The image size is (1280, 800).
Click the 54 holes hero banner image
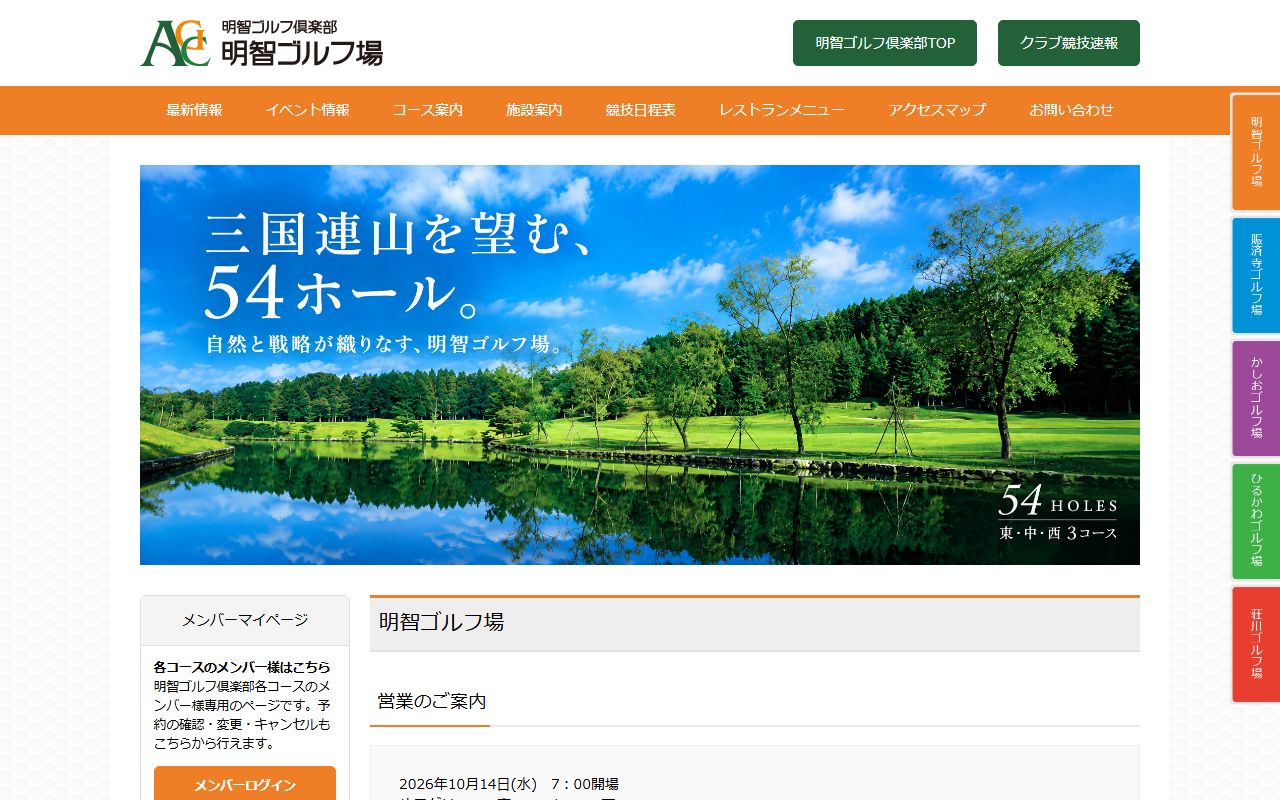point(640,365)
